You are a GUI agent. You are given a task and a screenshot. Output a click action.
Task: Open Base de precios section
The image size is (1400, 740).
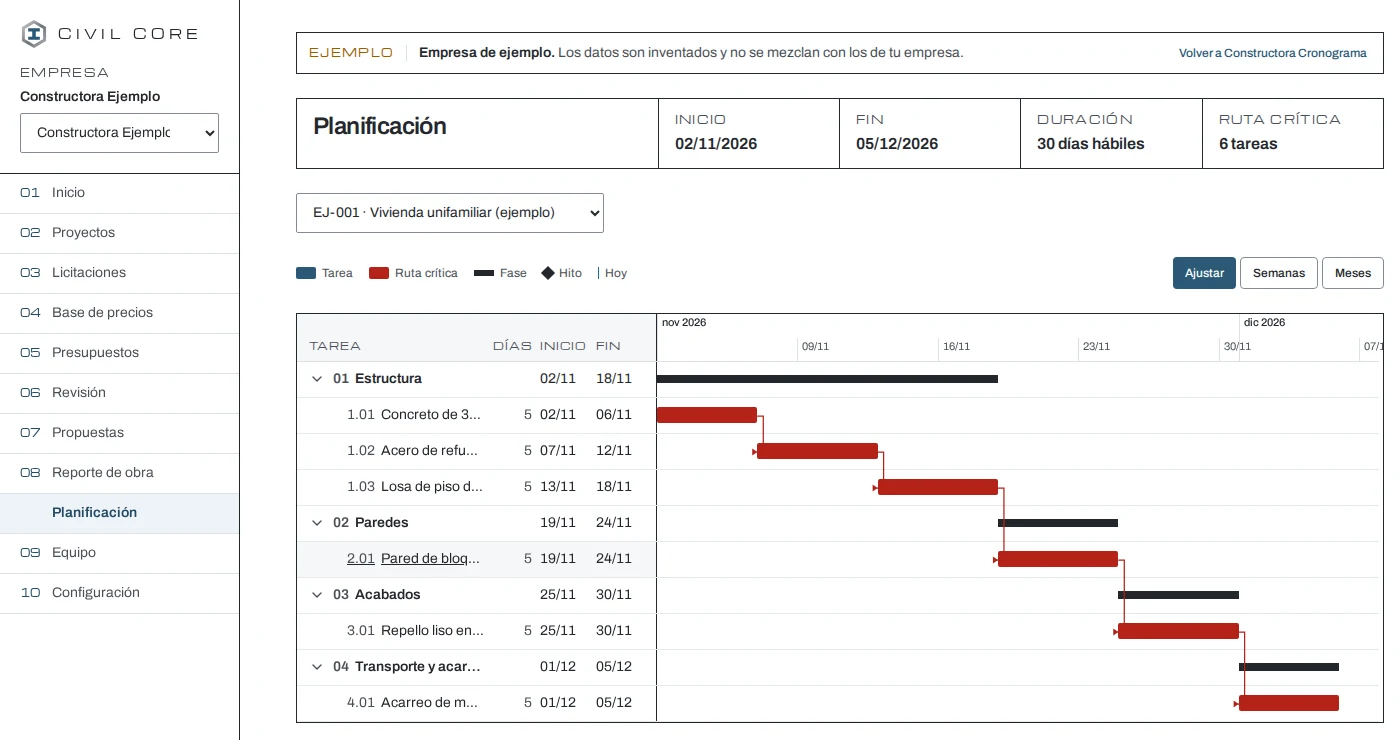pyautogui.click(x=119, y=313)
